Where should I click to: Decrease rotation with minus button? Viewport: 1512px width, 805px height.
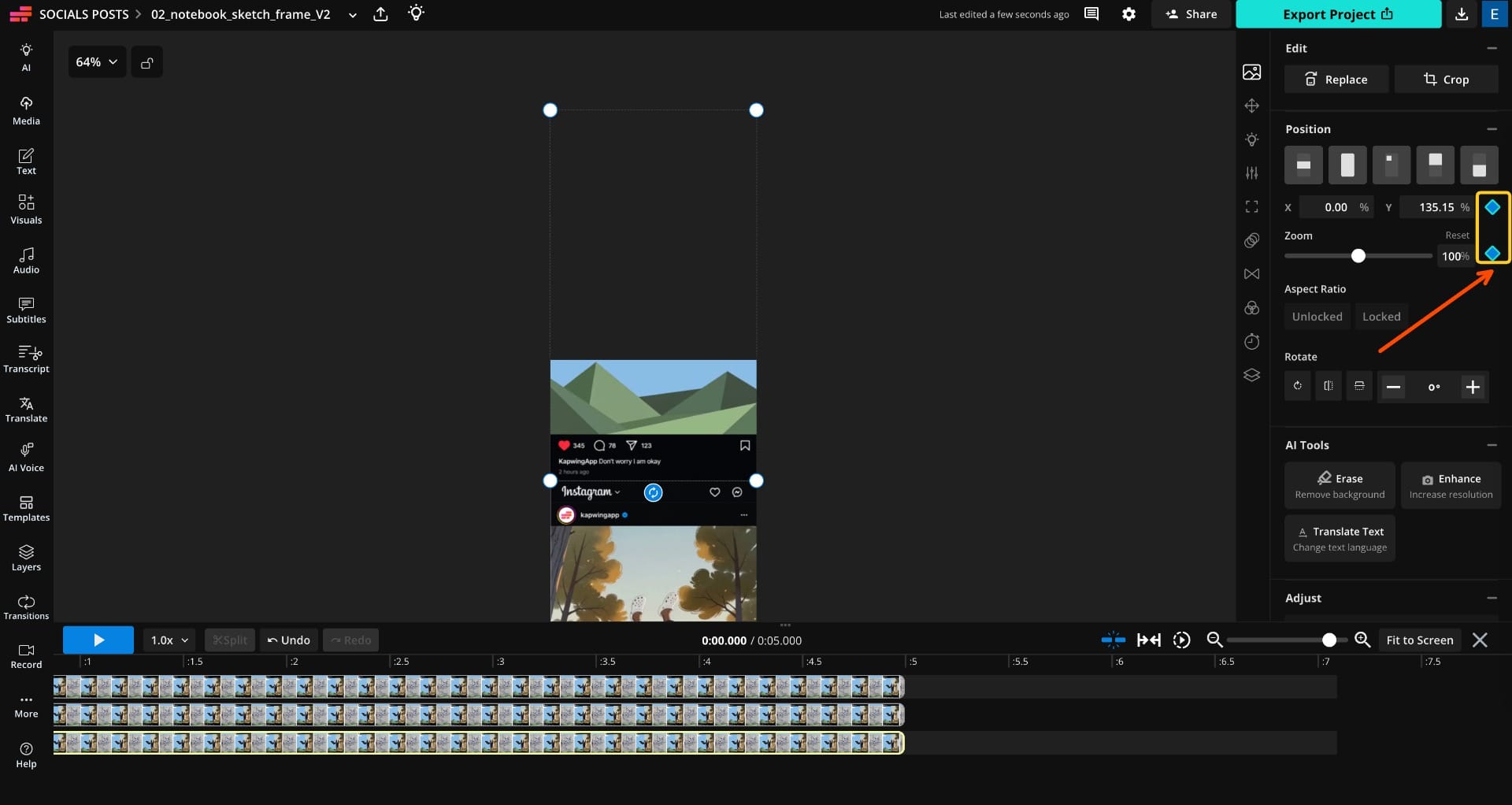coord(1393,387)
